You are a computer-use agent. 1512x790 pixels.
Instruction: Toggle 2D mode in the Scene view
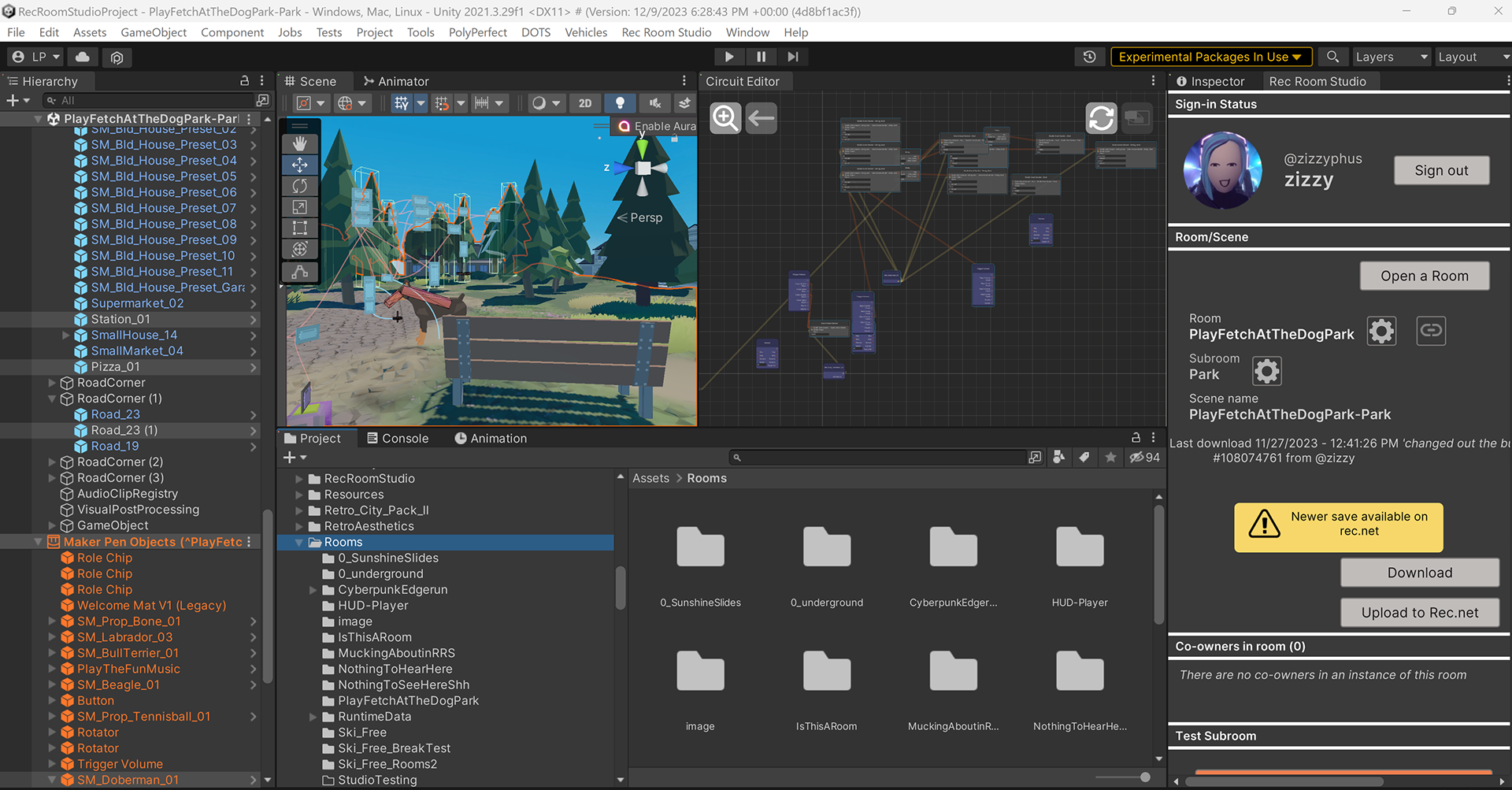(584, 103)
